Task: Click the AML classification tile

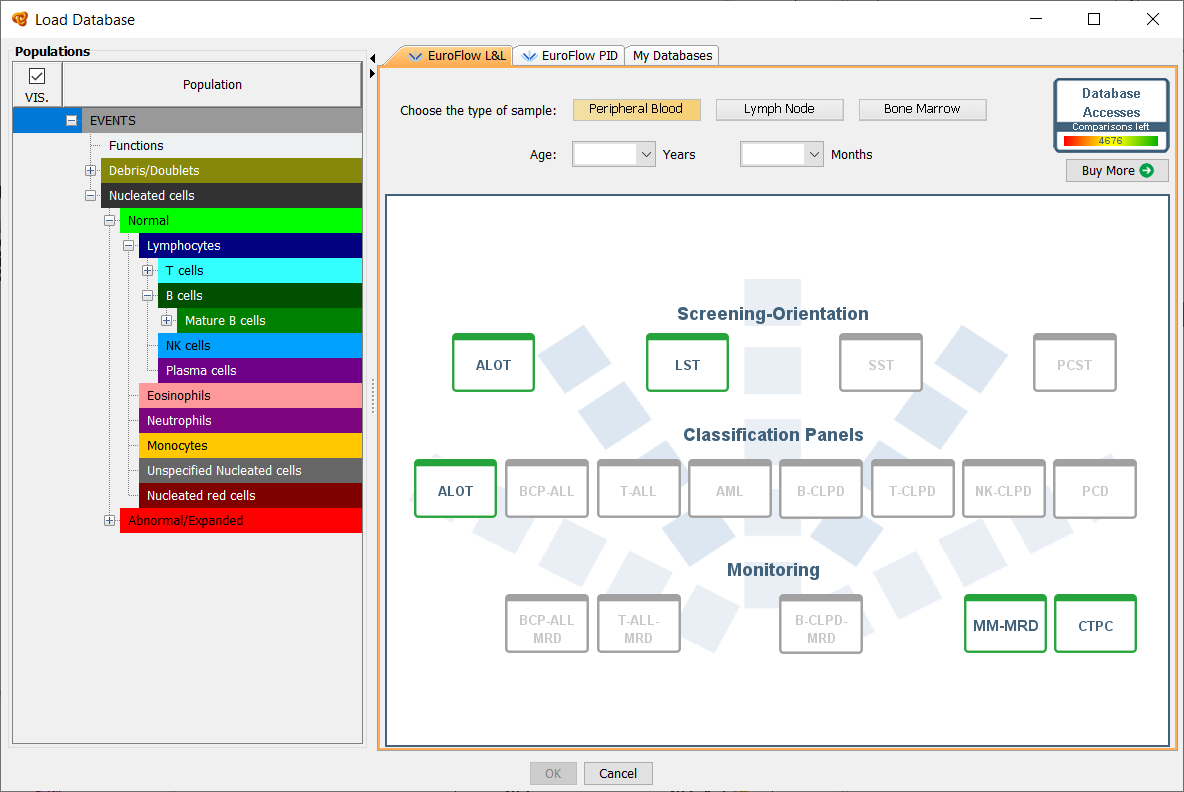Action: (x=729, y=488)
